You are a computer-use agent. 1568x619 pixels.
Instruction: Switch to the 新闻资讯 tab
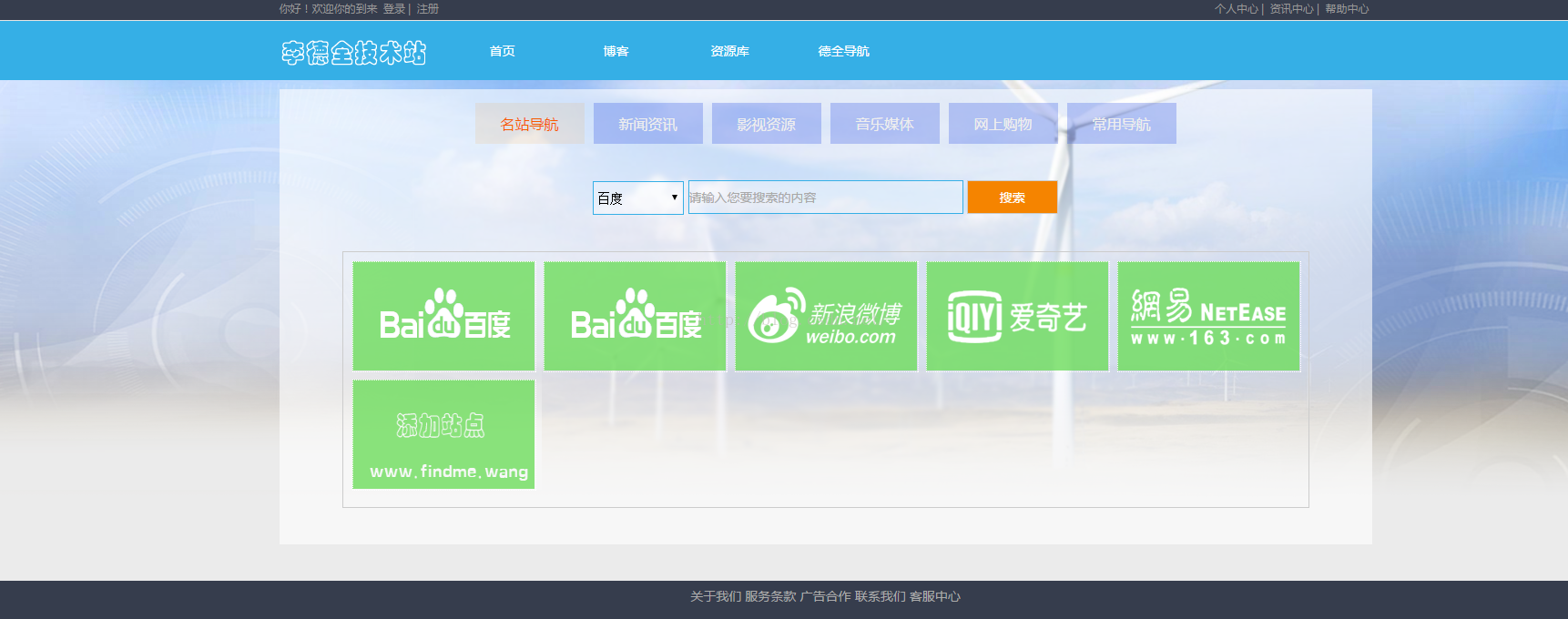[x=647, y=124]
